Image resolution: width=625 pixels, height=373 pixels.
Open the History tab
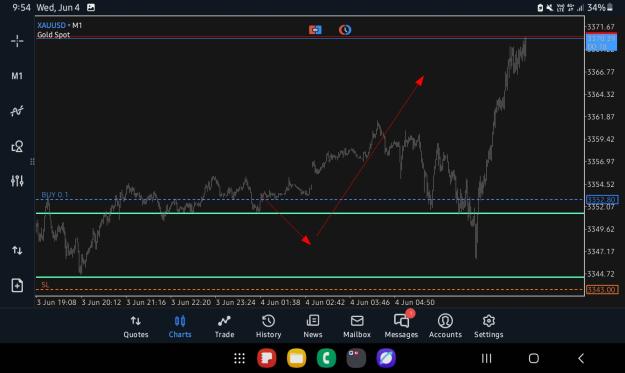pyautogui.click(x=268, y=326)
